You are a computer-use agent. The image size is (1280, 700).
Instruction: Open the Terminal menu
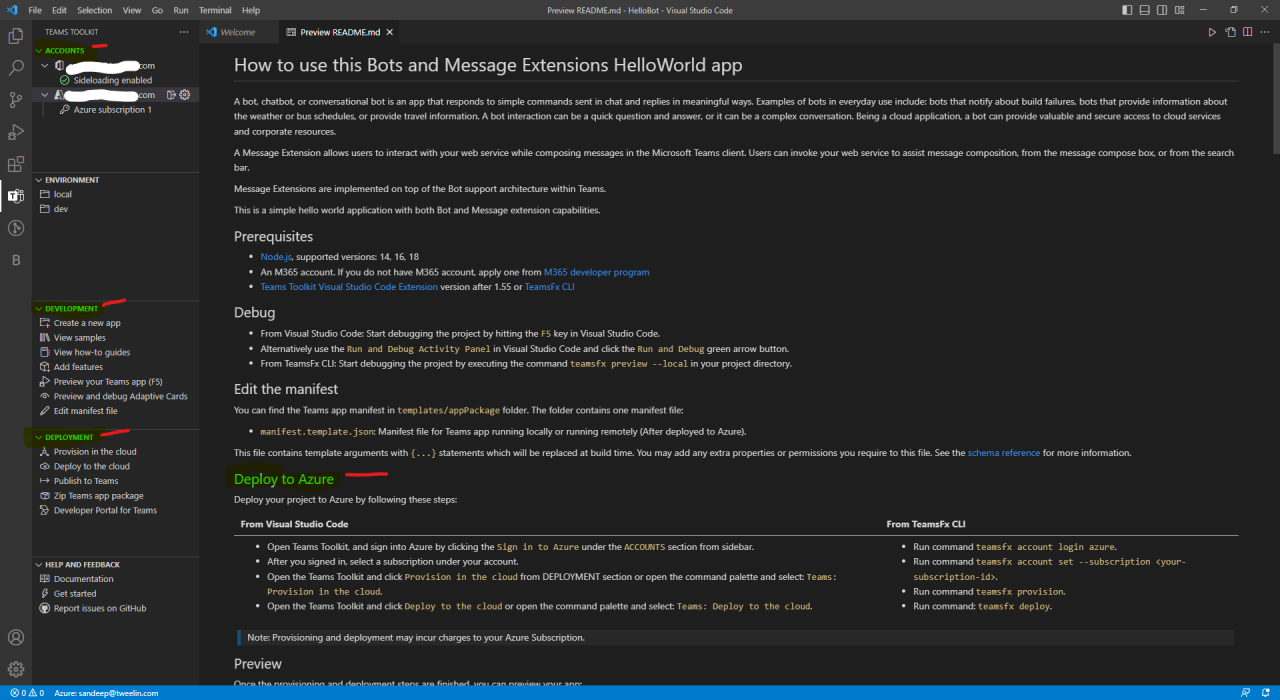pos(215,9)
